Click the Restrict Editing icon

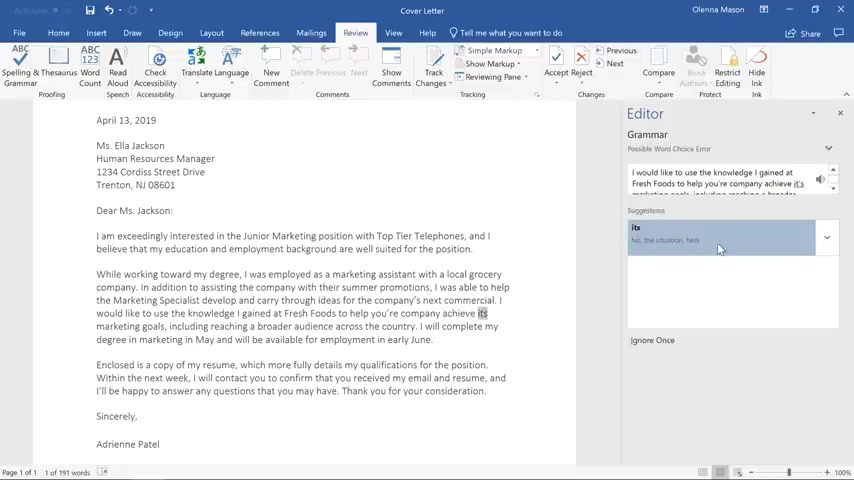coord(728,66)
